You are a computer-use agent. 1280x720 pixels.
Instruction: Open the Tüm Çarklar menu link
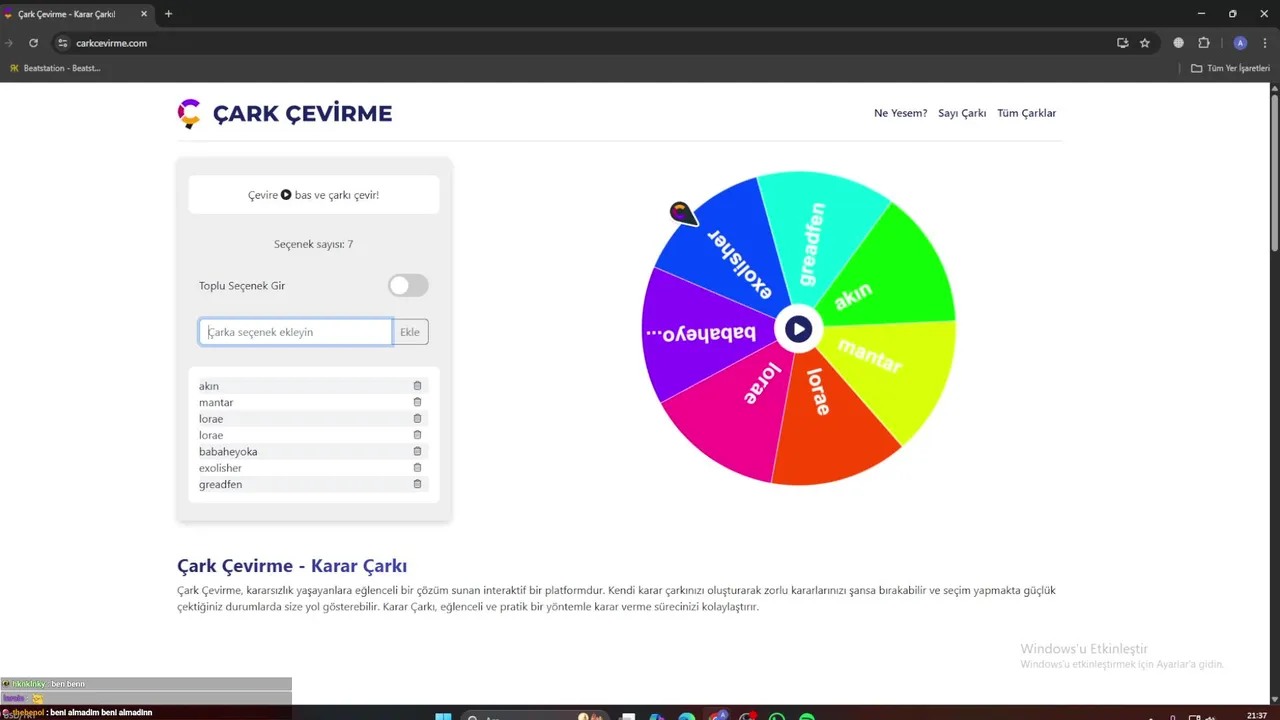point(1026,113)
